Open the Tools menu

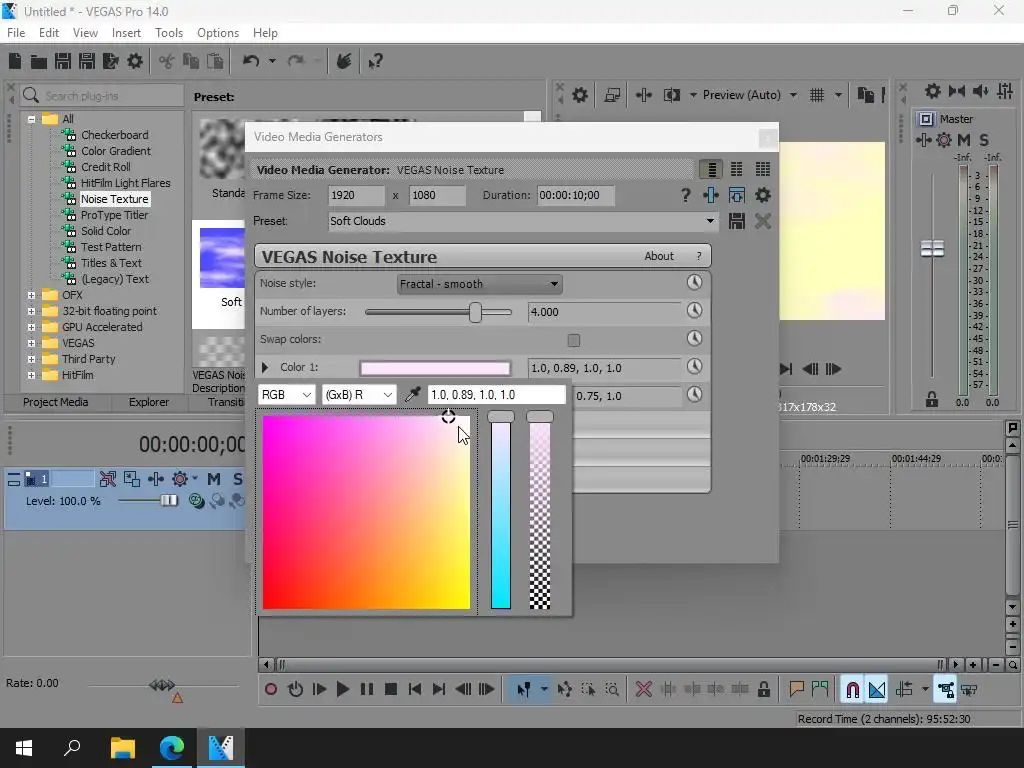click(x=168, y=33)
